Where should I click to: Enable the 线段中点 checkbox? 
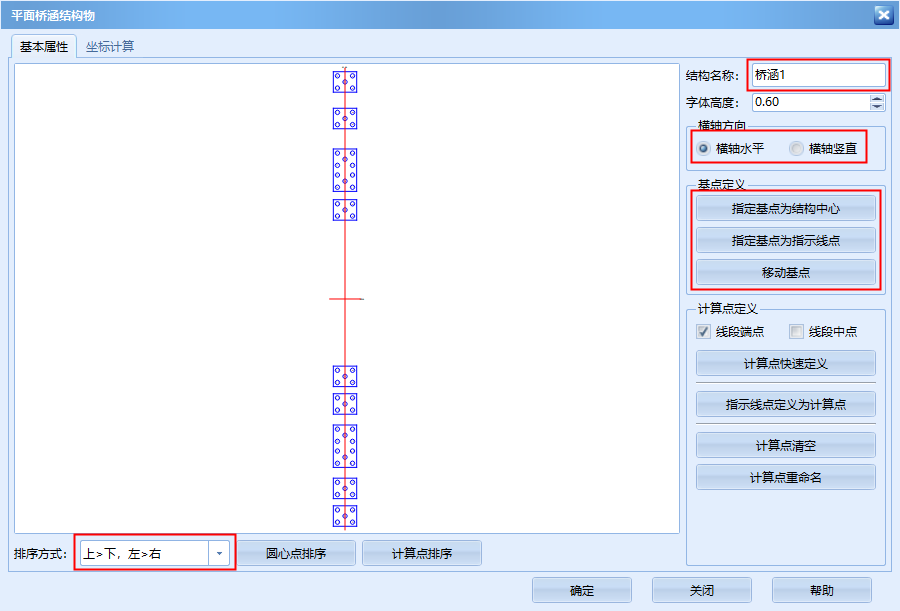pyautogui.click(x=796, y=332)
